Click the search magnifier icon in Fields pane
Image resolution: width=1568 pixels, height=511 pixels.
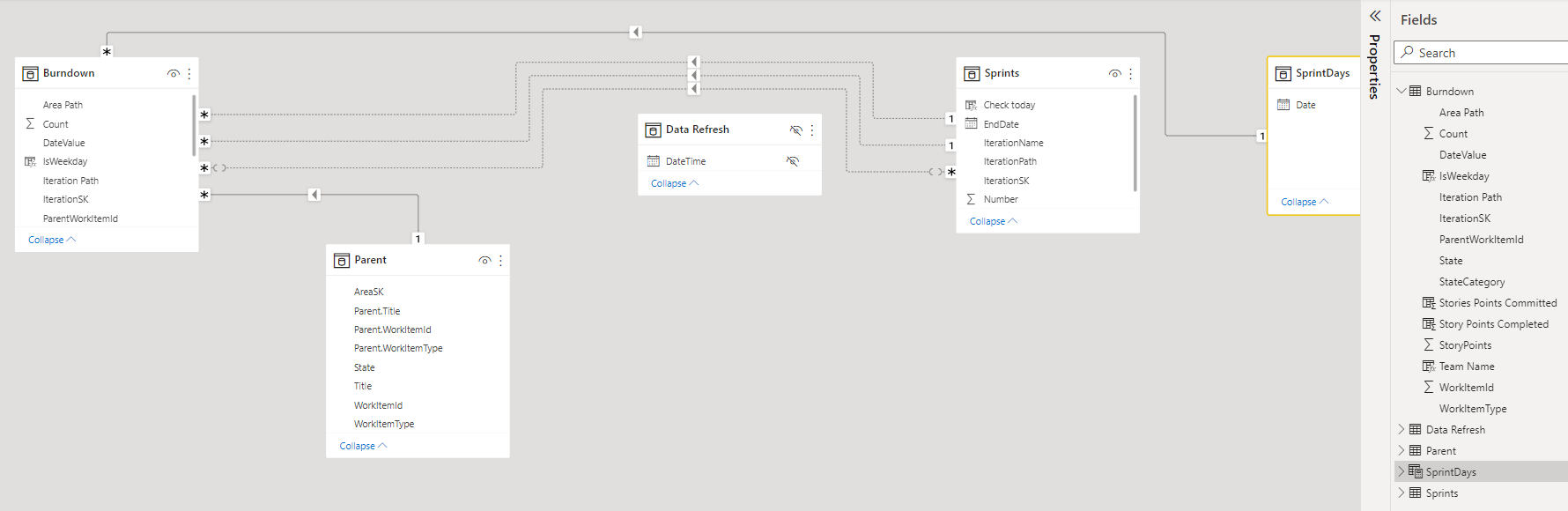(1408, 53)
